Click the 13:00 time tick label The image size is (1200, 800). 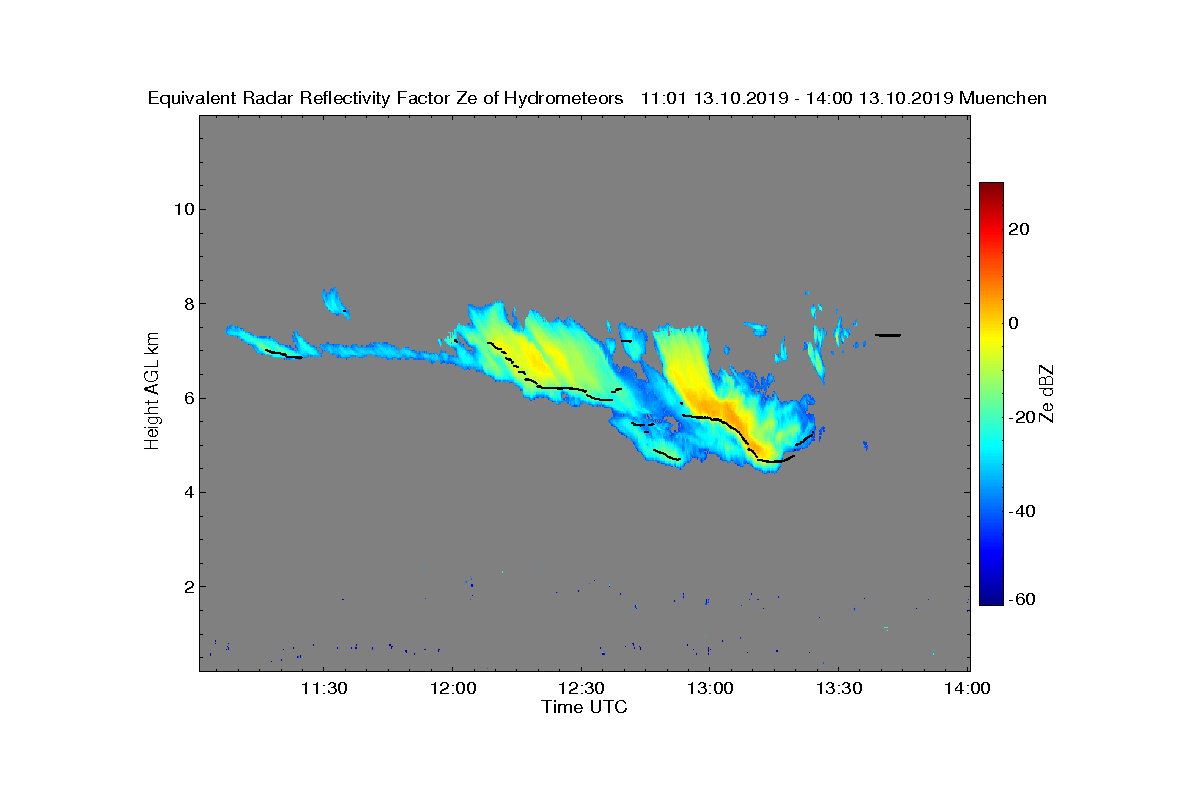[x=710, y=688]
